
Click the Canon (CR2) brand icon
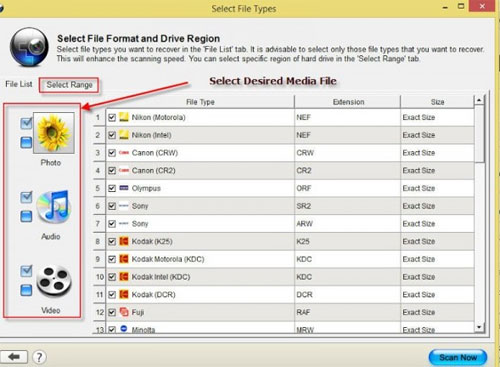(124, 170)
